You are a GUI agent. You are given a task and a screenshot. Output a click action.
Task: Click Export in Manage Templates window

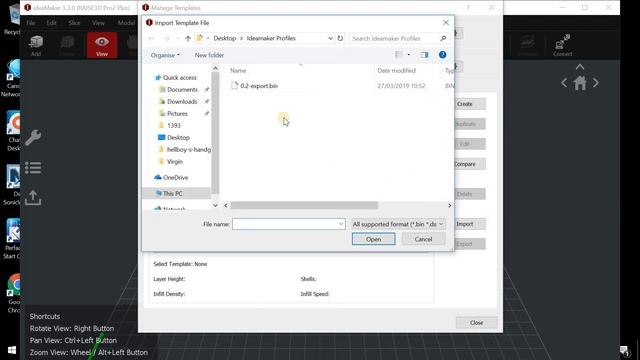469,244
